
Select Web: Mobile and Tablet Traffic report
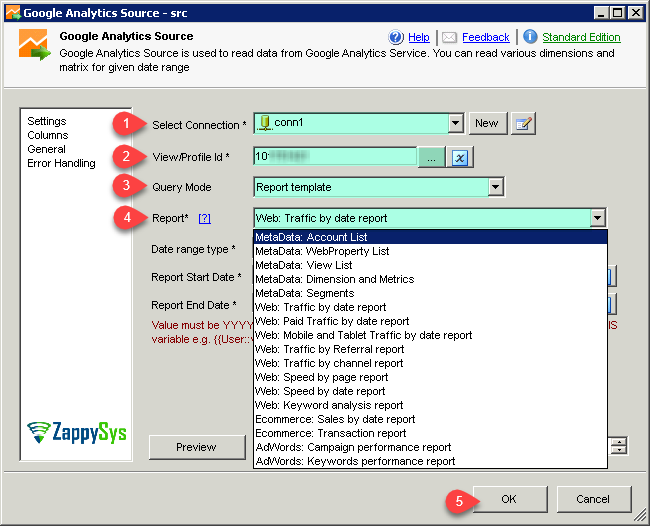(430, 335)
